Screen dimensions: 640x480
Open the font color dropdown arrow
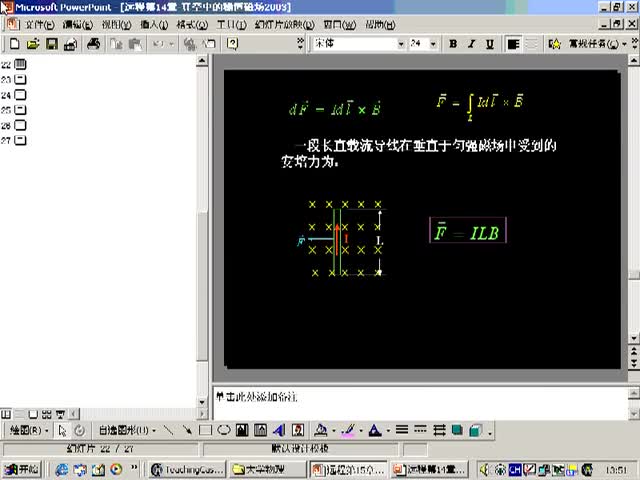click(388, 430)
